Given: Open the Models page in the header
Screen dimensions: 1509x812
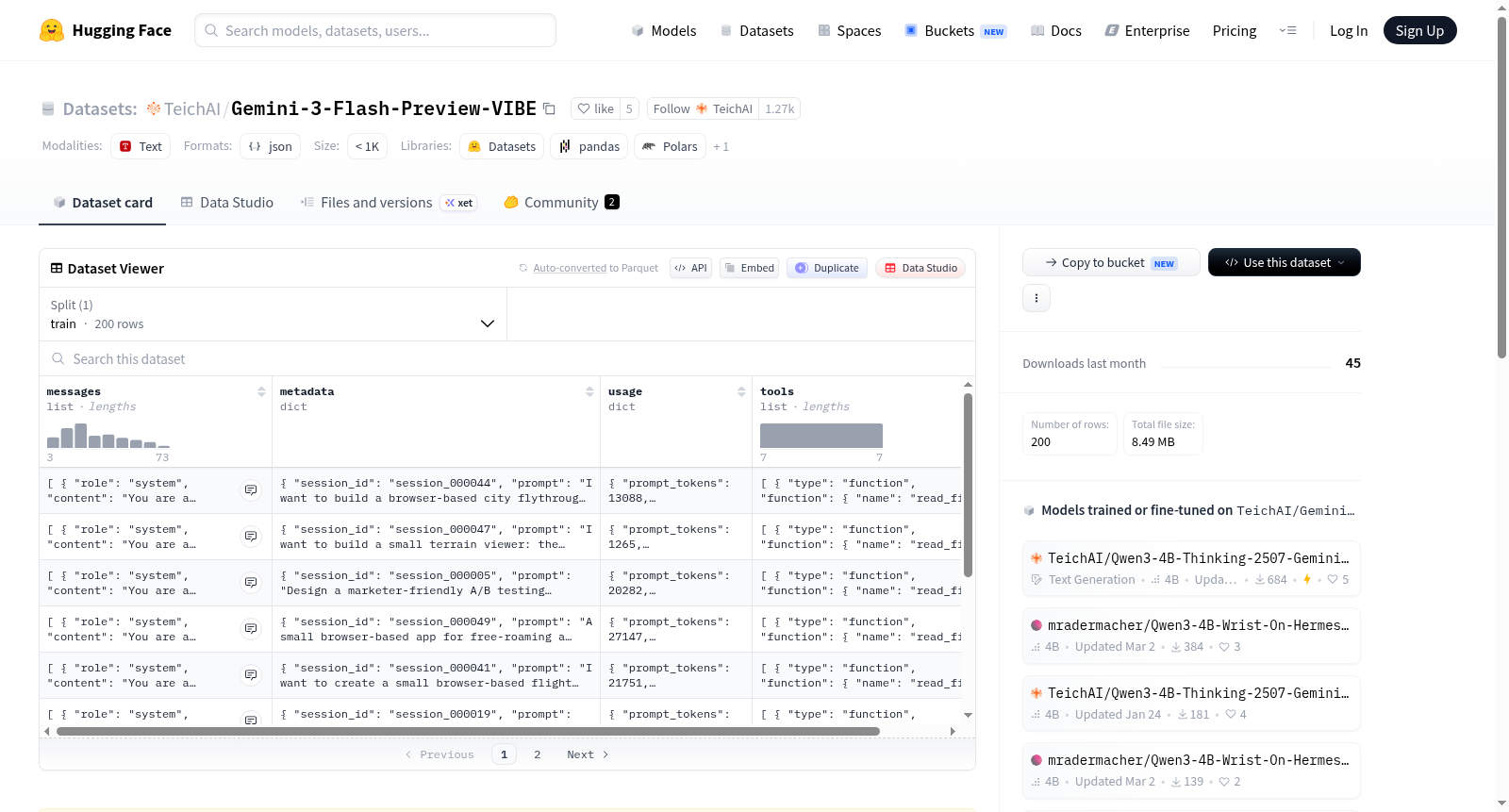Looking at the screenshot, I should coord(664,30).
